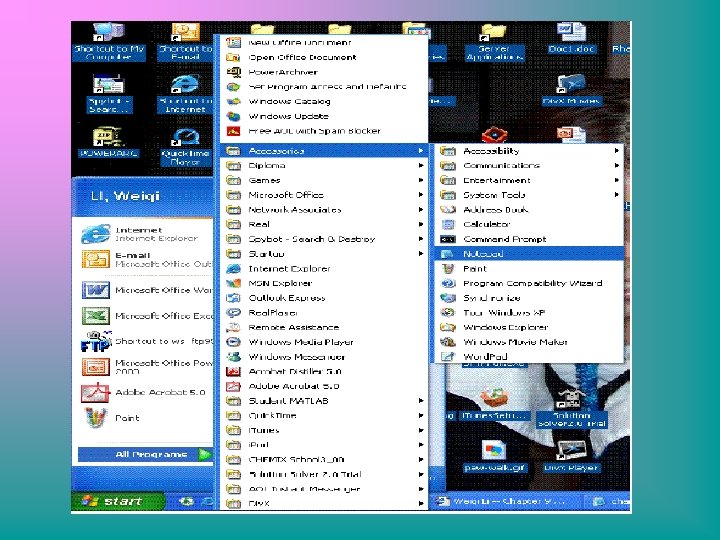Expand Spybot - Search & Destroy folder
720x540 pixels.
pyautogui.click(x=324, y=239)
